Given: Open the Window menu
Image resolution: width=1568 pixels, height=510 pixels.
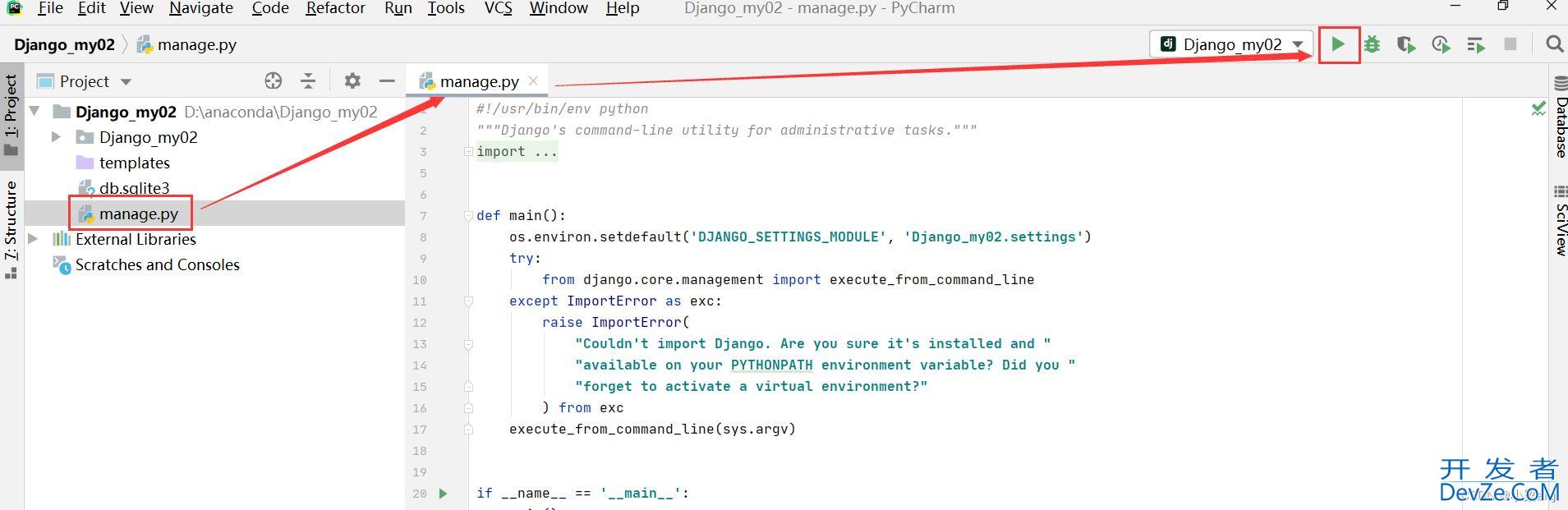Looking at the screenshot, I should 559,8.
